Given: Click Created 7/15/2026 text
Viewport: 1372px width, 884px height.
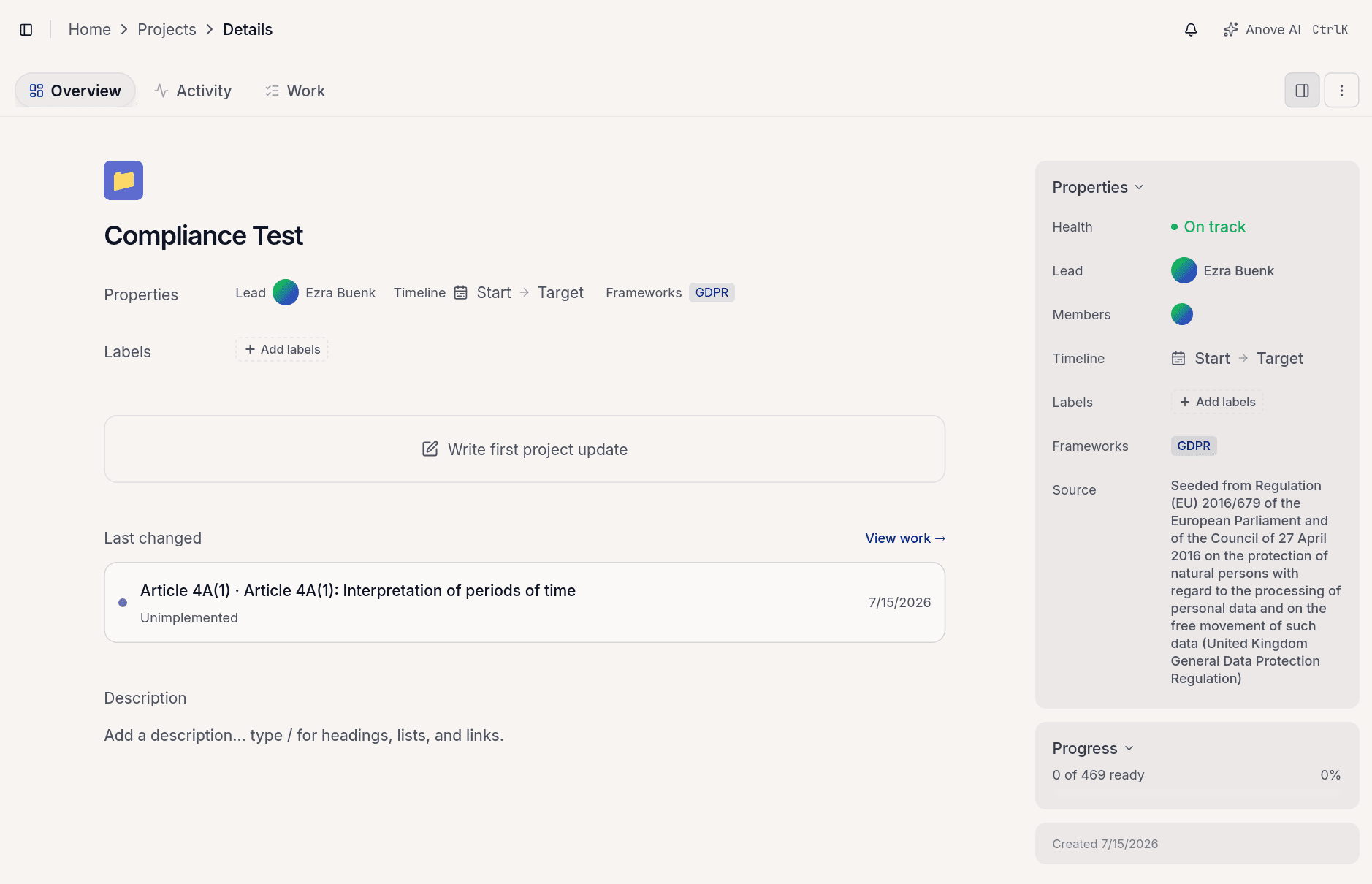Looking at the screenshot, I should [x=1105, y=845].
